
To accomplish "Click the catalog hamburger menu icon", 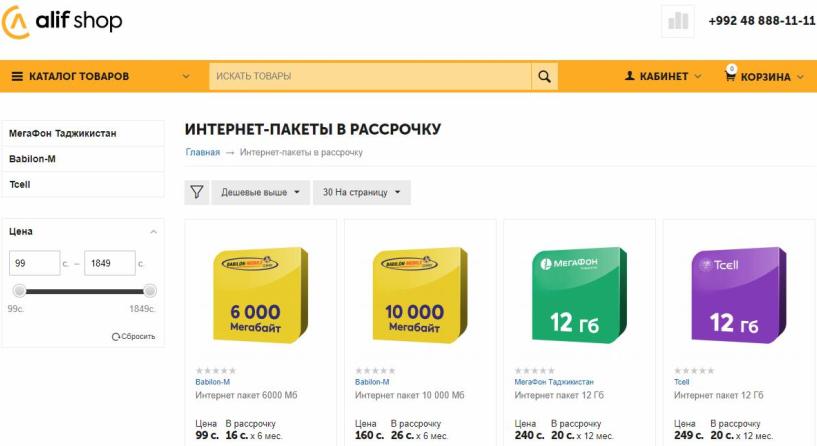I will coord(17,76).
